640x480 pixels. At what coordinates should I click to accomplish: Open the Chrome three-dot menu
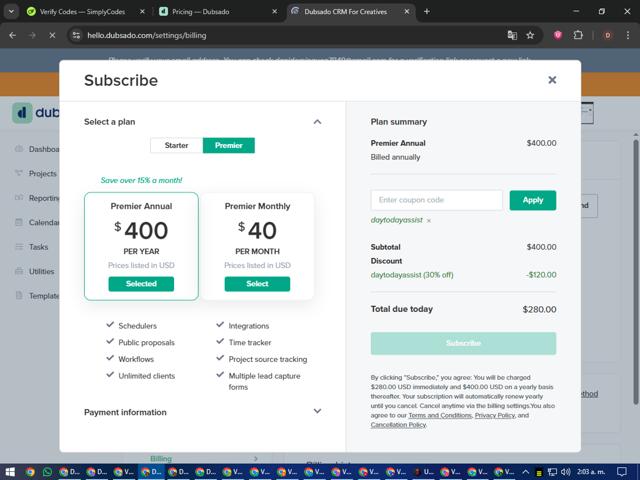(628, 36)
